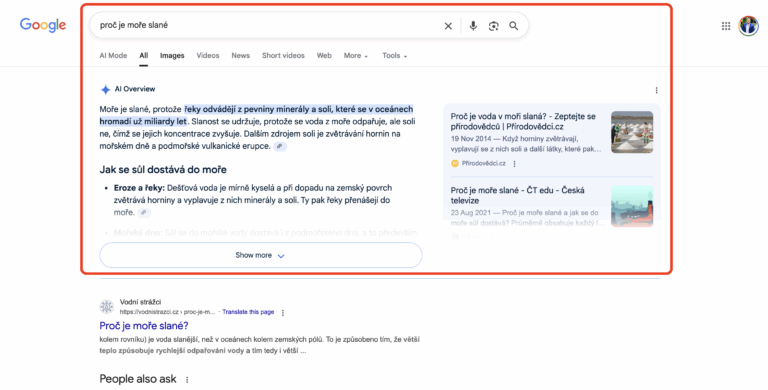Click the Vodní strážci site name
This screenshot has height=390, width=768.
(x=140, y=302)
